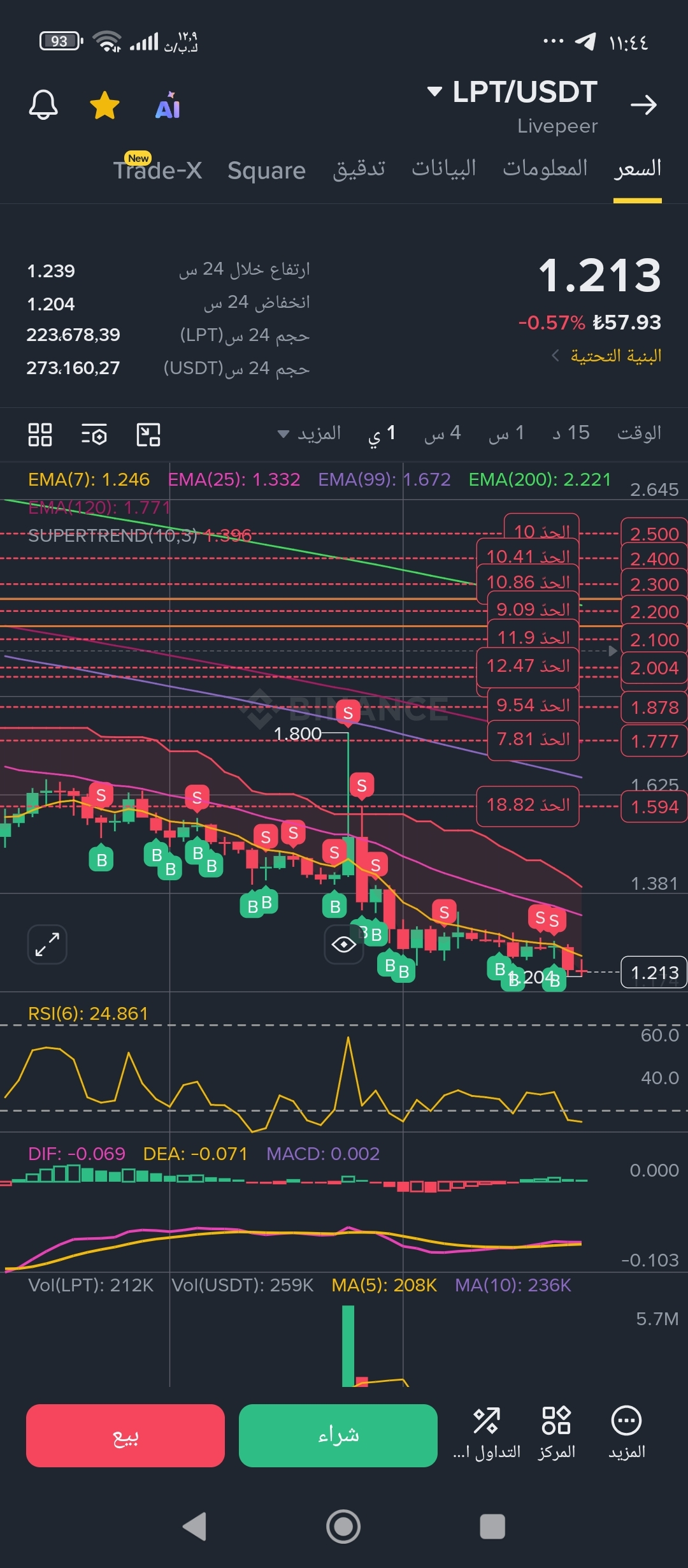Toggle the favorite star for LPT/USDT
Screen dimensions: 688x1568
pyautogui.click(x=104, y=105)
